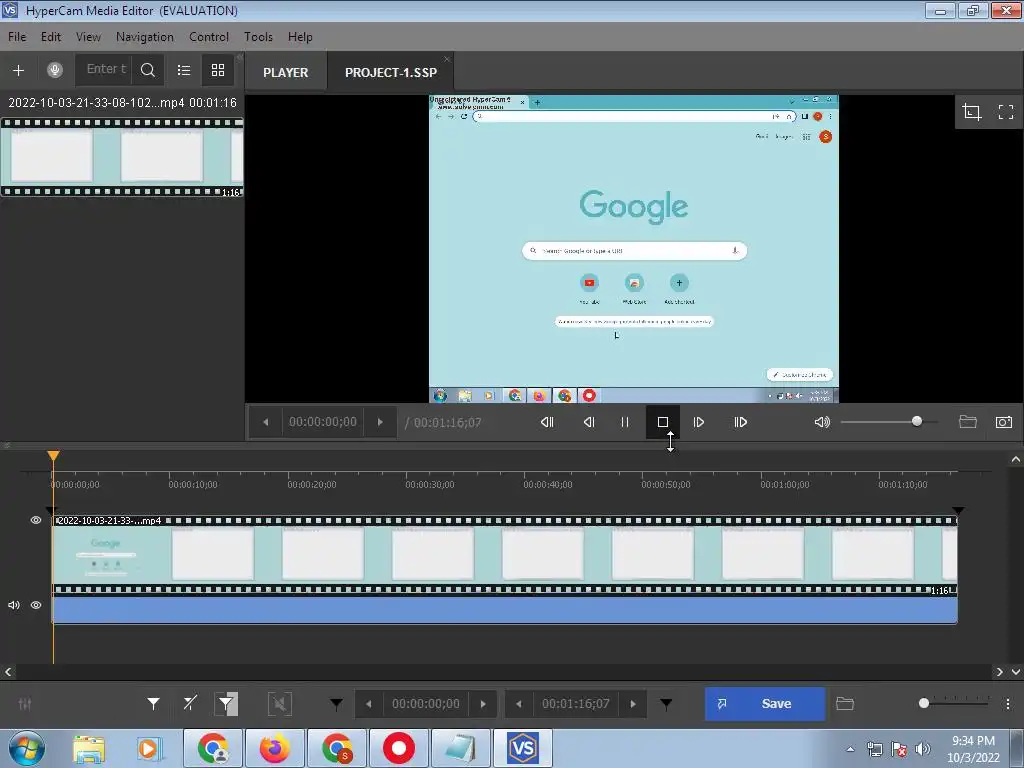The width and height of the screenshot is (1024, 768).
Task: Step selection end time forward
Action: 633,704
